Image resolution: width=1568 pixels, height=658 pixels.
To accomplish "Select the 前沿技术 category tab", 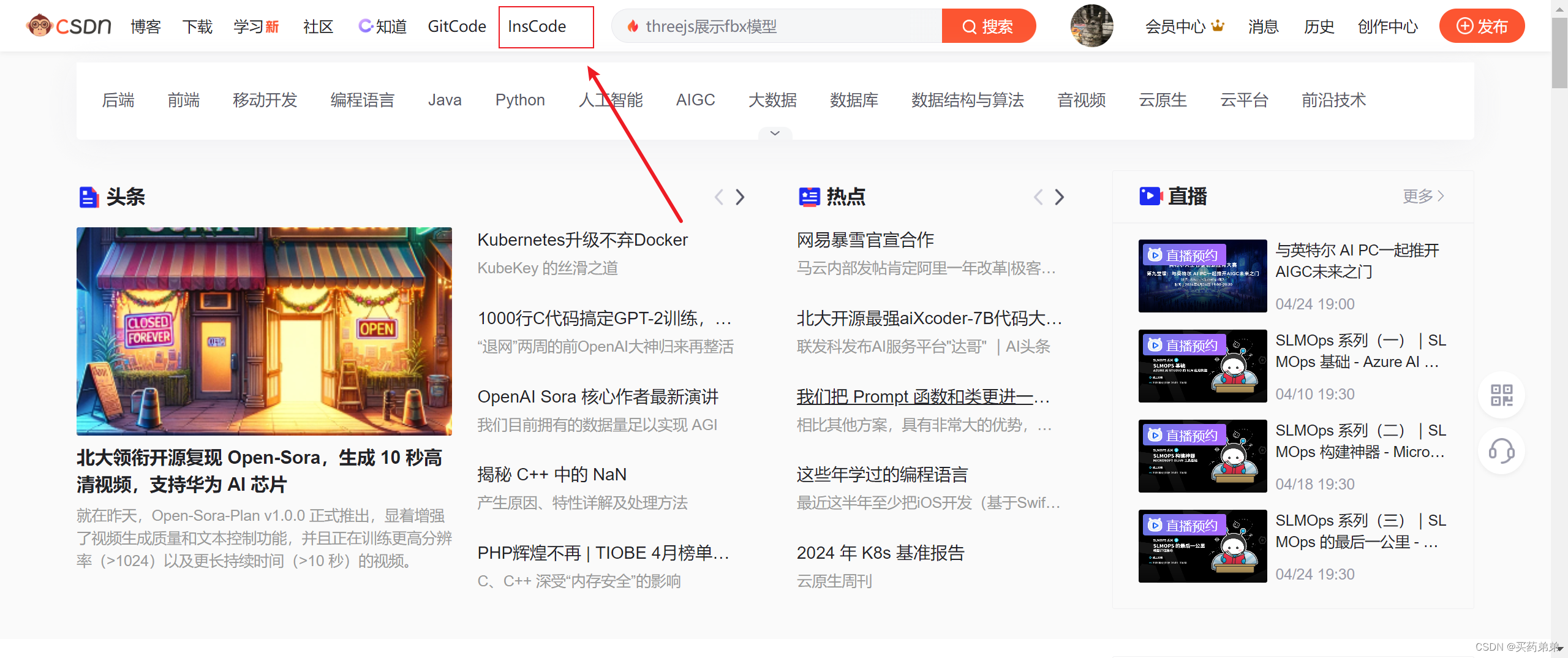I will coord(1334,100).
